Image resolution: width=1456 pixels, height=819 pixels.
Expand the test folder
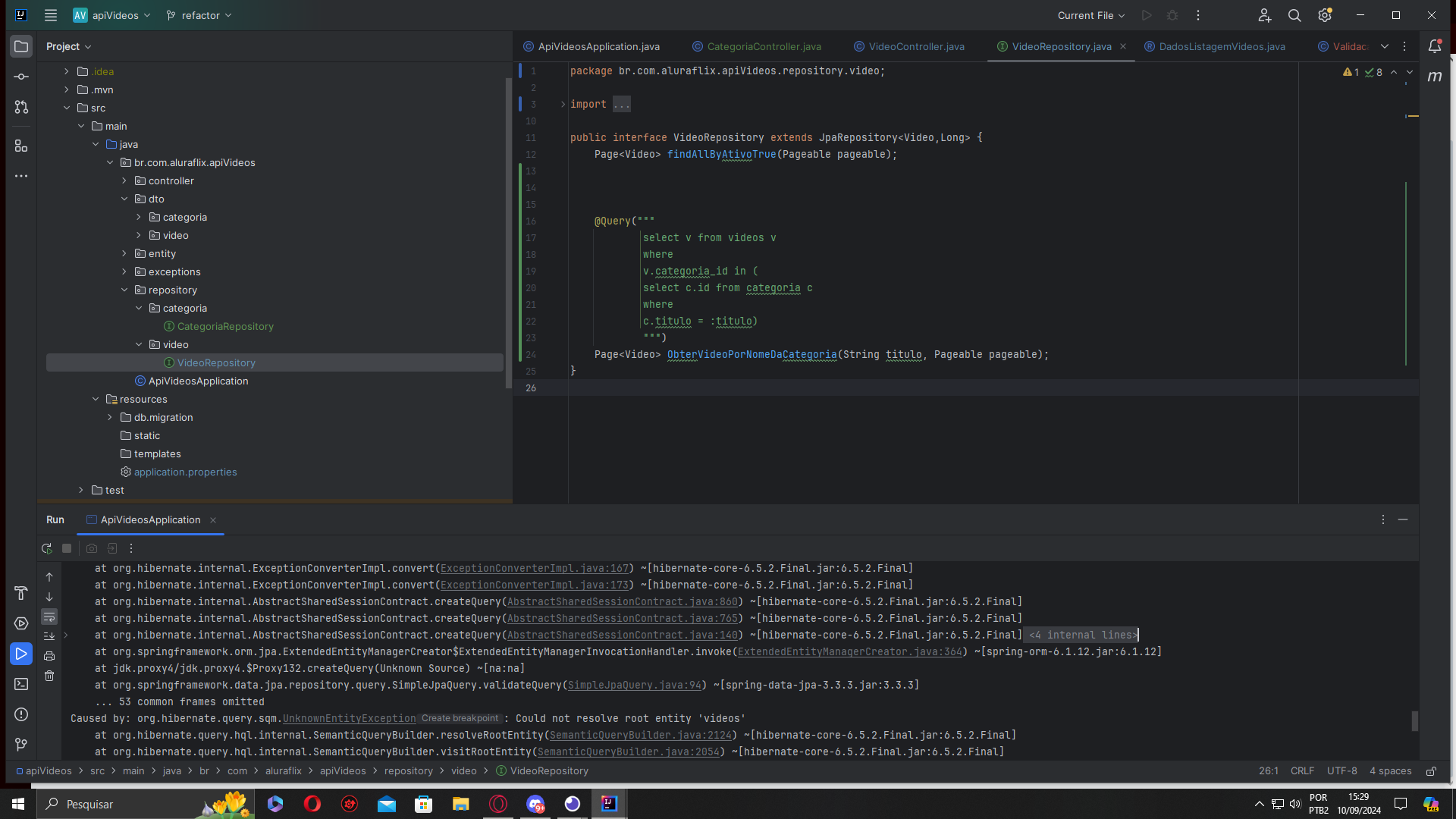point(81,490)
